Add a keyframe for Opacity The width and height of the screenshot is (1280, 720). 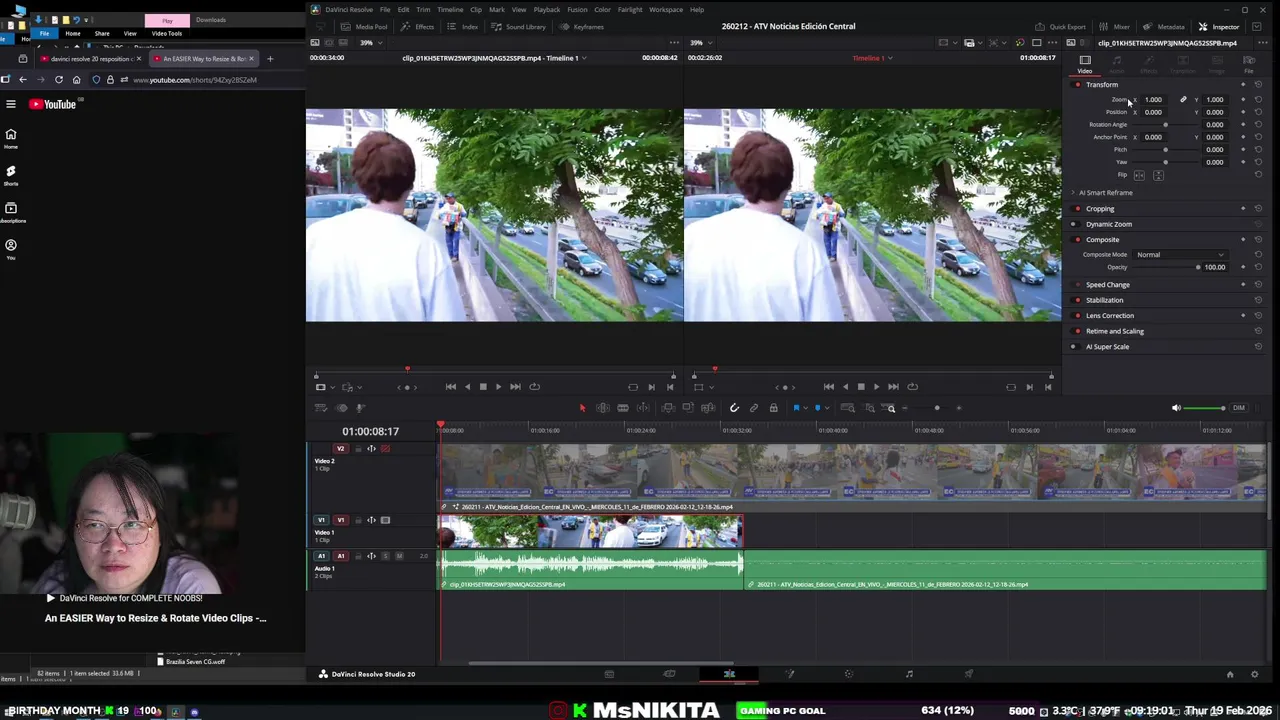tap(1243, 267)
